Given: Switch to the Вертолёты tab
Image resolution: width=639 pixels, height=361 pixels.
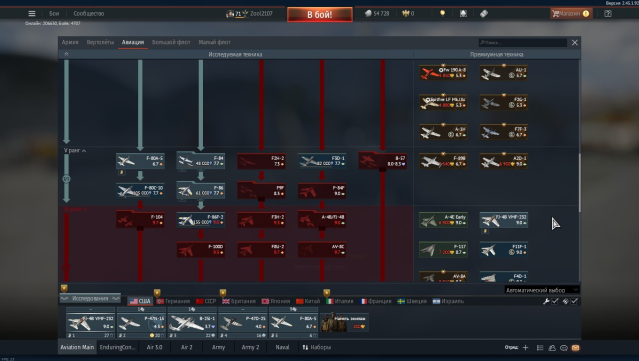Looking at the screenshot, I should pyautogui.click(x=100, y=42).
